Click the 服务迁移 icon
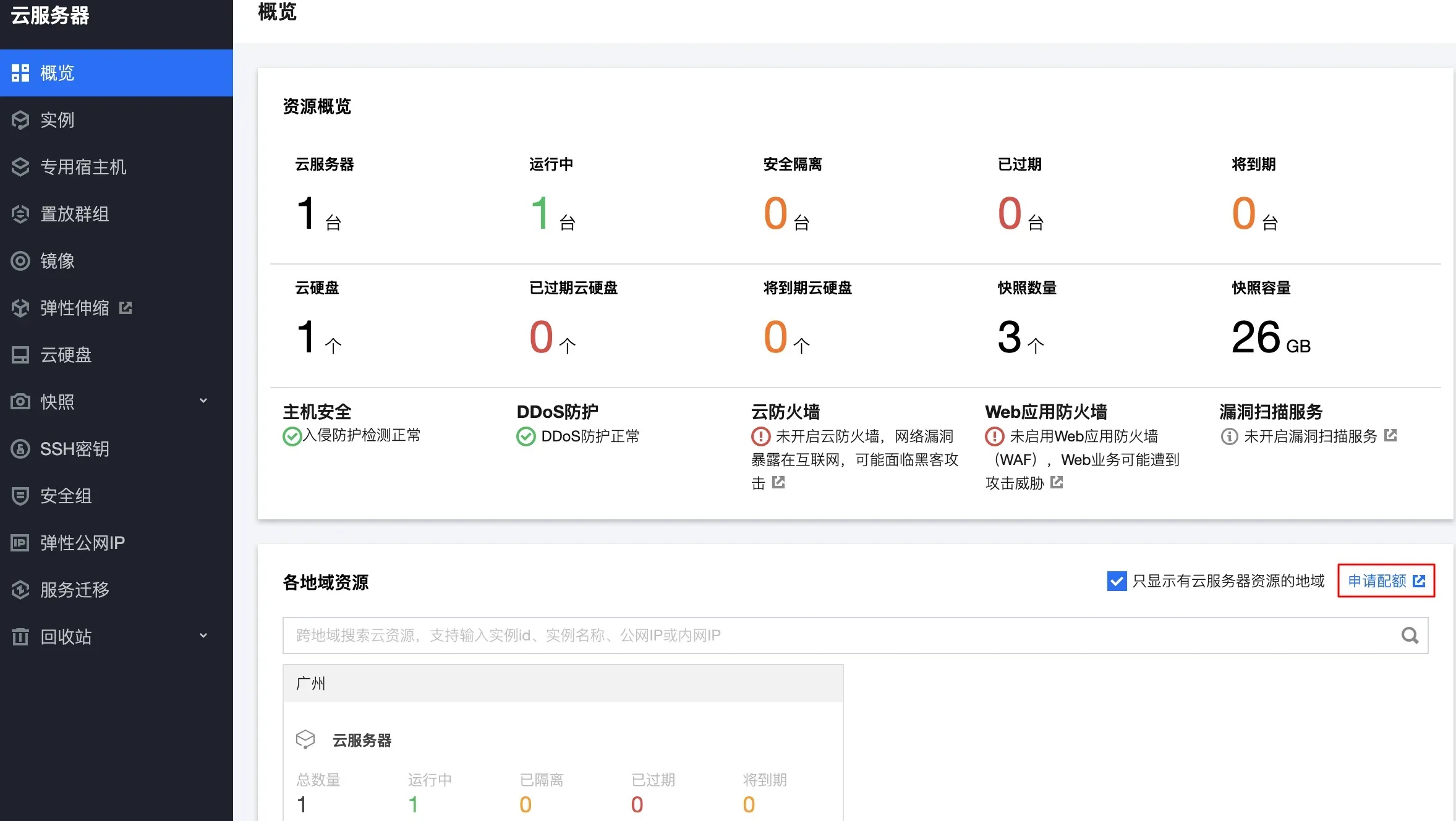This screenshot has height=821, width=1456. 20,590
